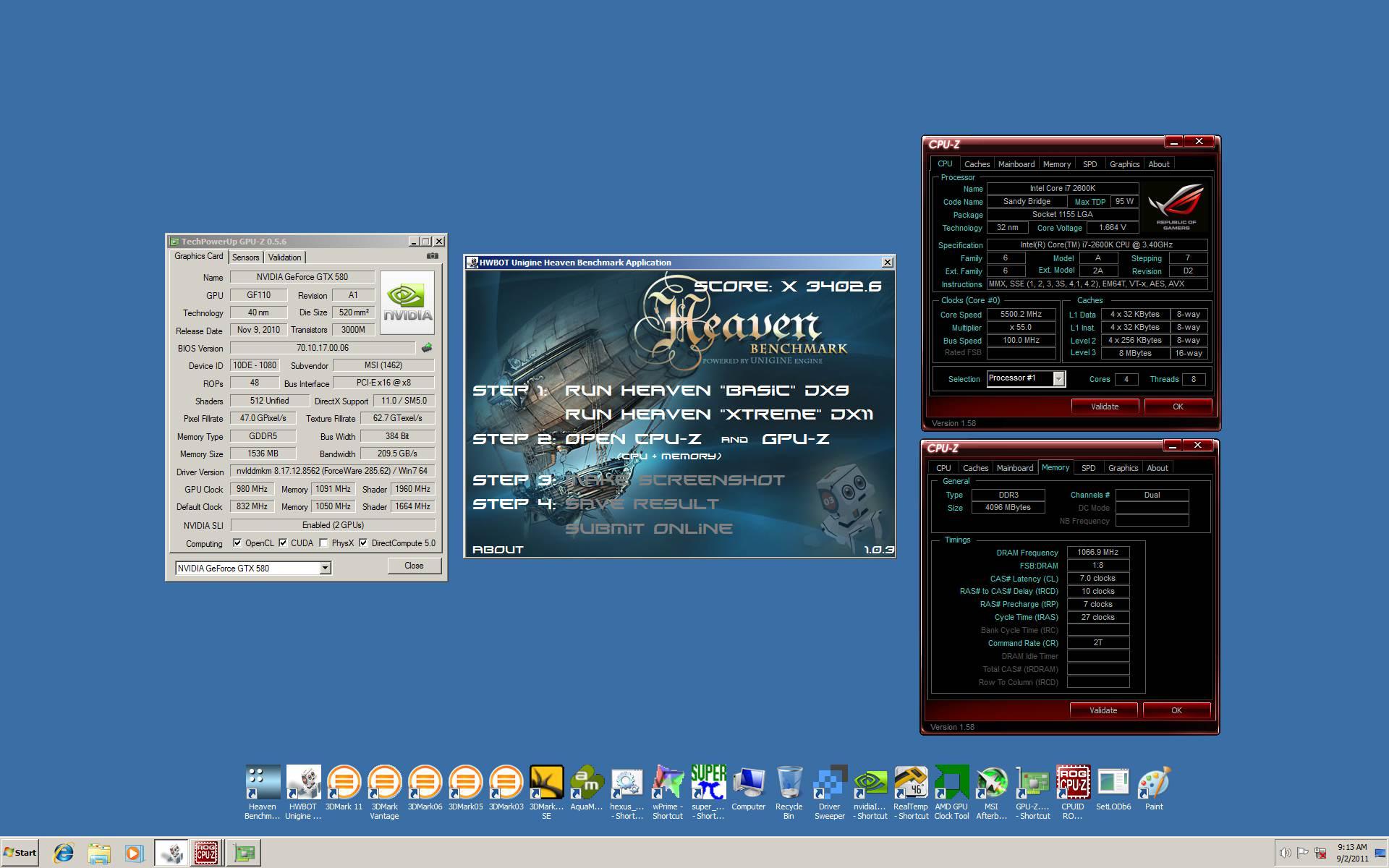Click OK in upper CPU-Z window
The image size is (1389, 868).
click(1178, 407)
